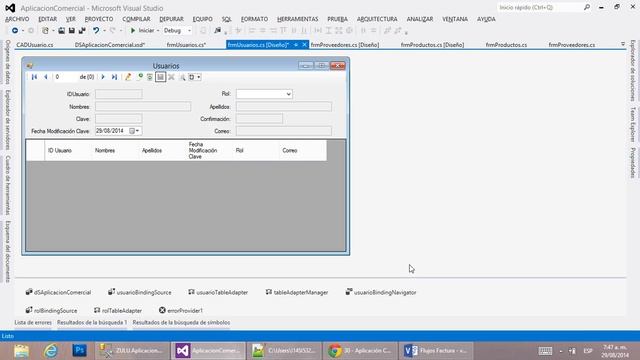The width and height of the screenshot is (640, 360).
Task: Select the dSAplicacionComercial component in tray
Action: [x=58, y=292]
